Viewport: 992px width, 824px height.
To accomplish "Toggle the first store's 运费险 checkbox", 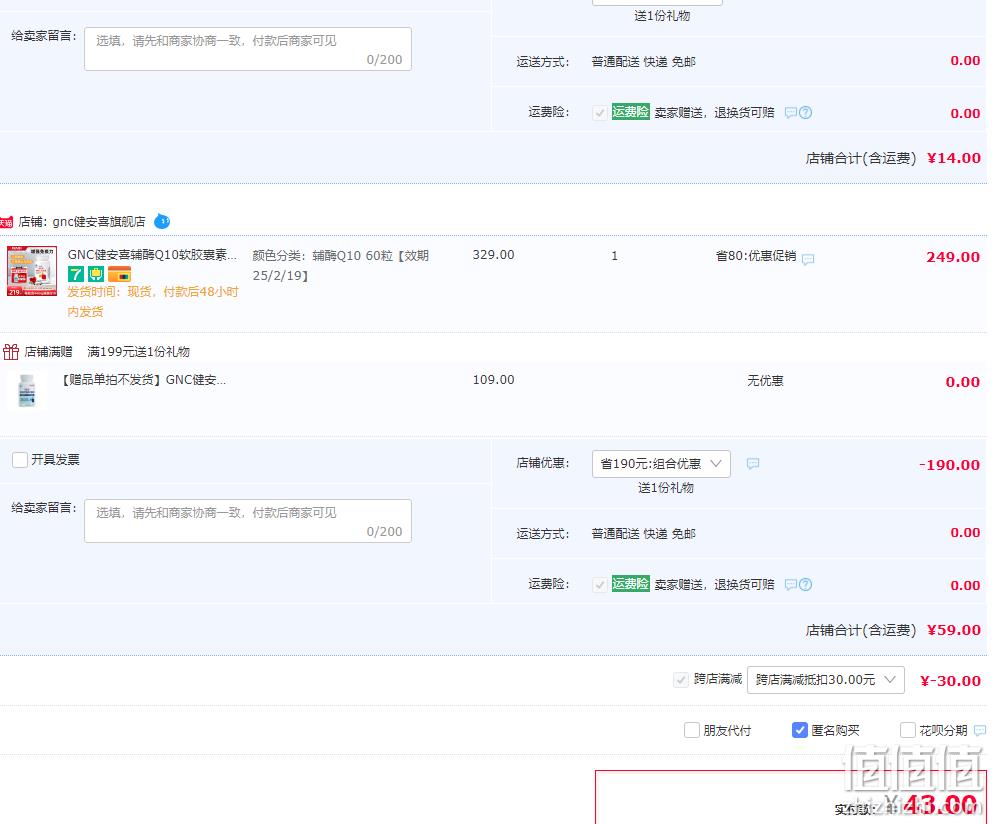I will pos(600,113).
